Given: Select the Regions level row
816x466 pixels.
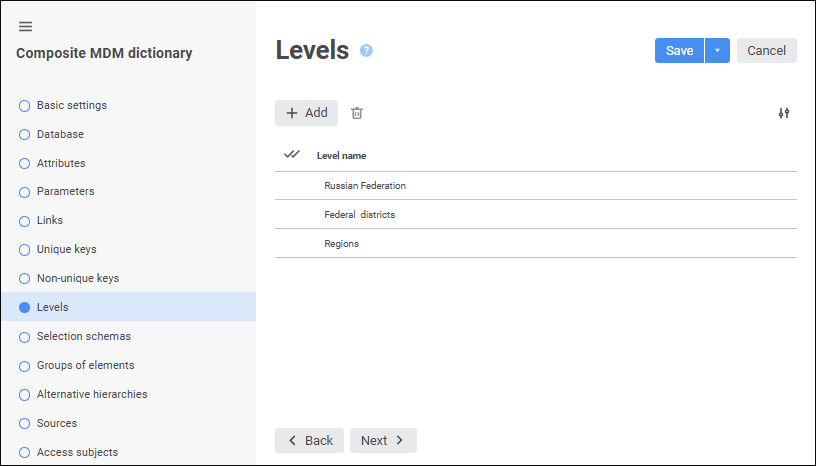Looking at the screenshot, I should pos(341,243).
